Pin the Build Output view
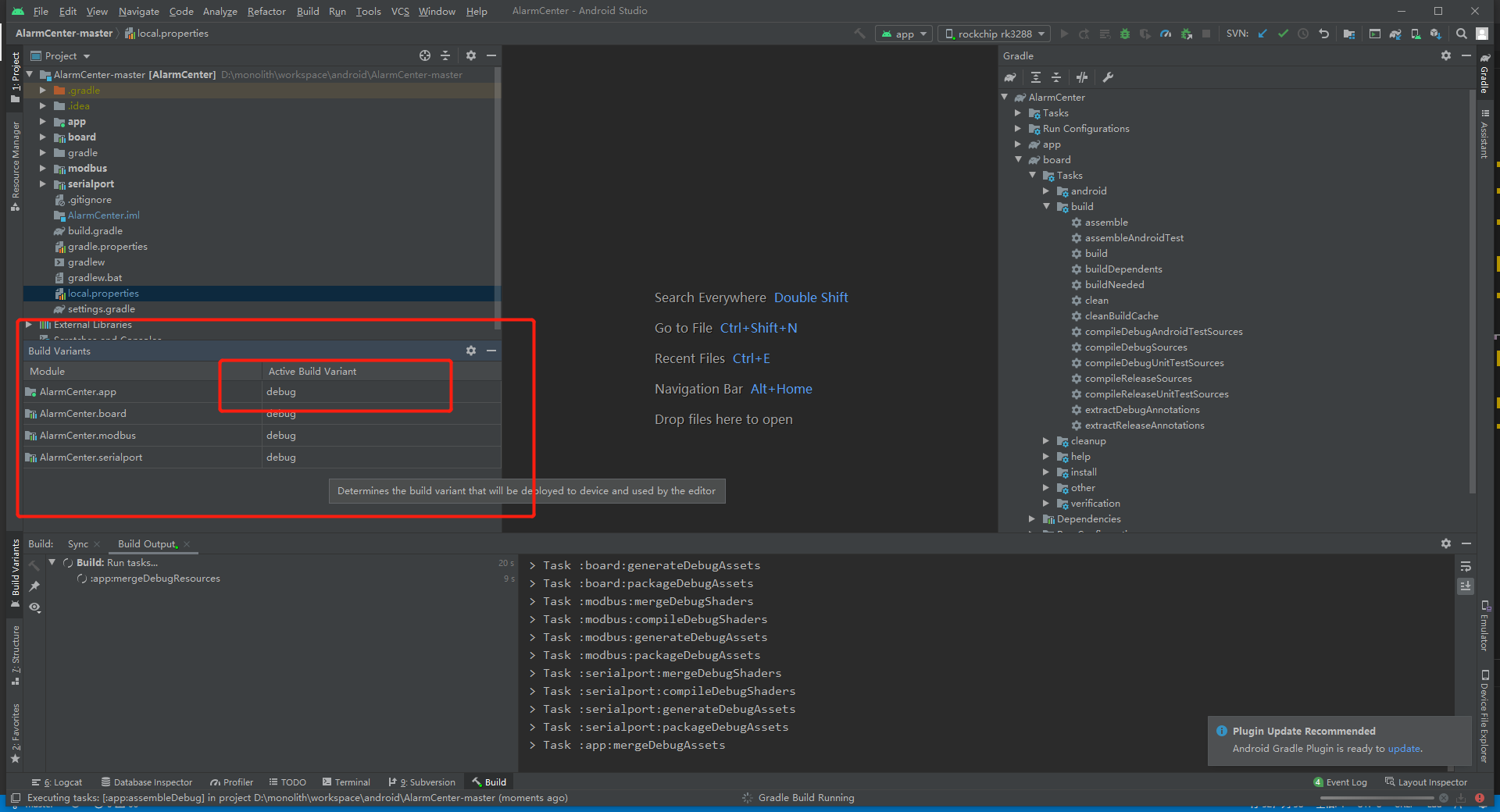 (34, 587)
